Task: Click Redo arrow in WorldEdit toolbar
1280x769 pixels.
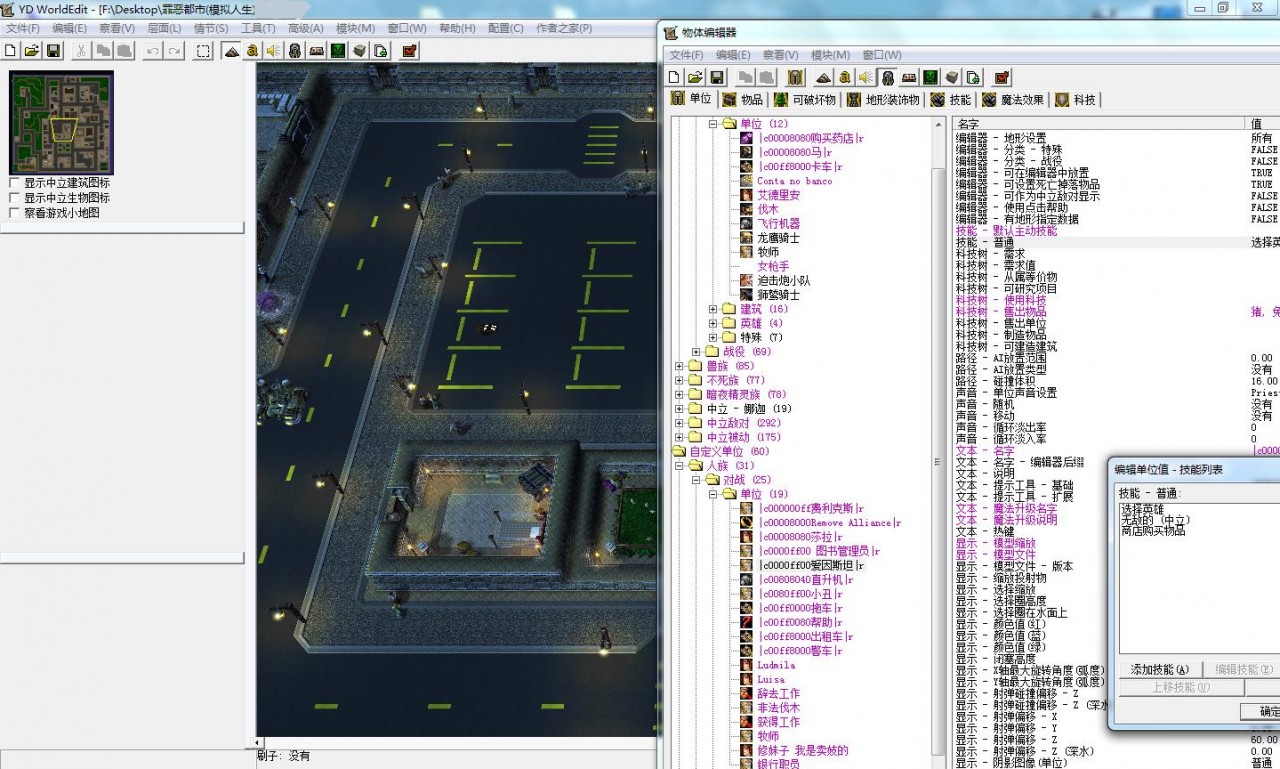Action: 174,50
